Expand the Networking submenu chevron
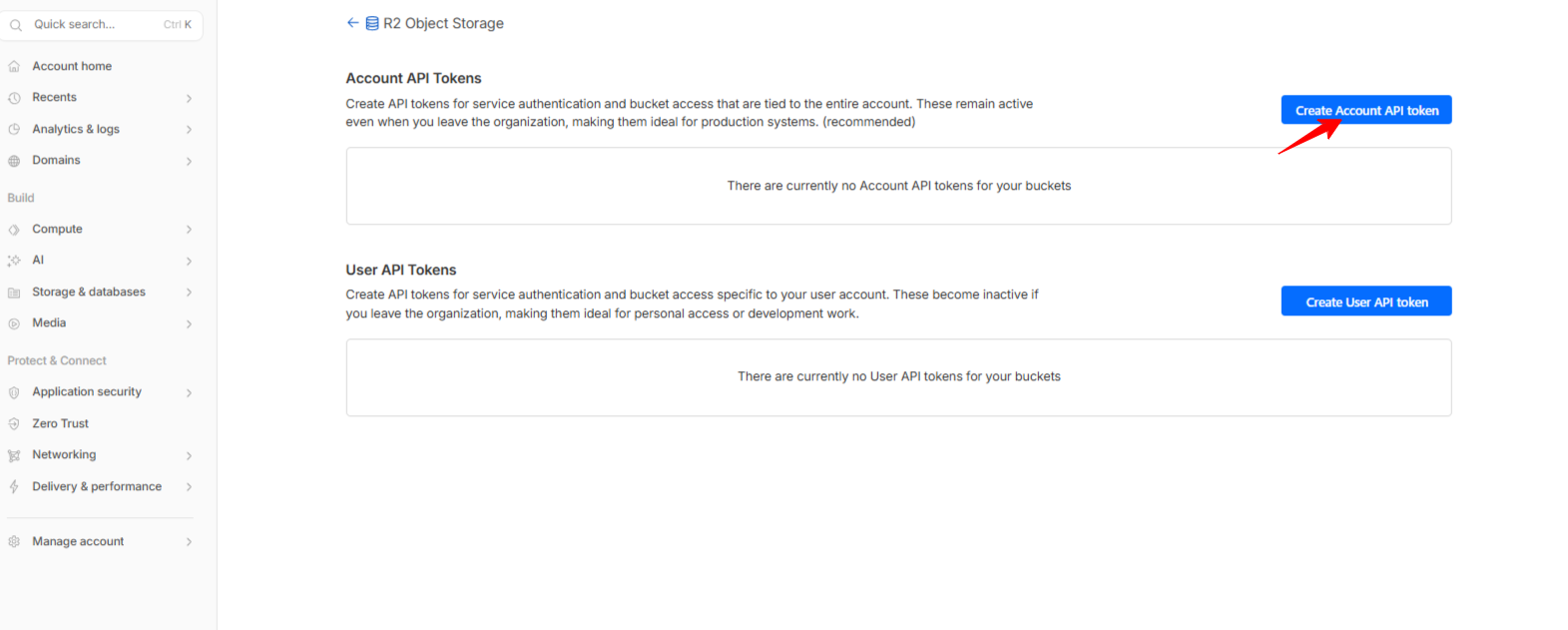Screen dimensions: 1568x630 (189, 455)
